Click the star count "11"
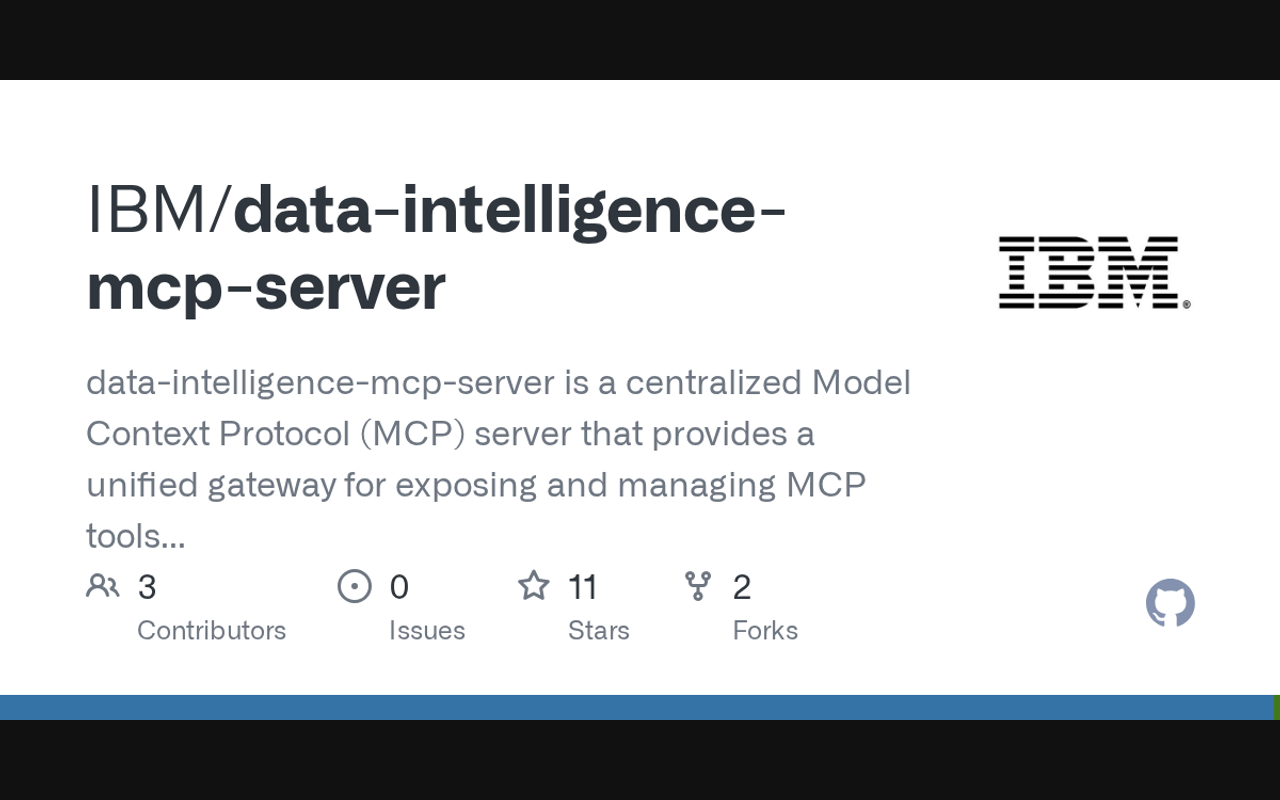 click(582, 587)
